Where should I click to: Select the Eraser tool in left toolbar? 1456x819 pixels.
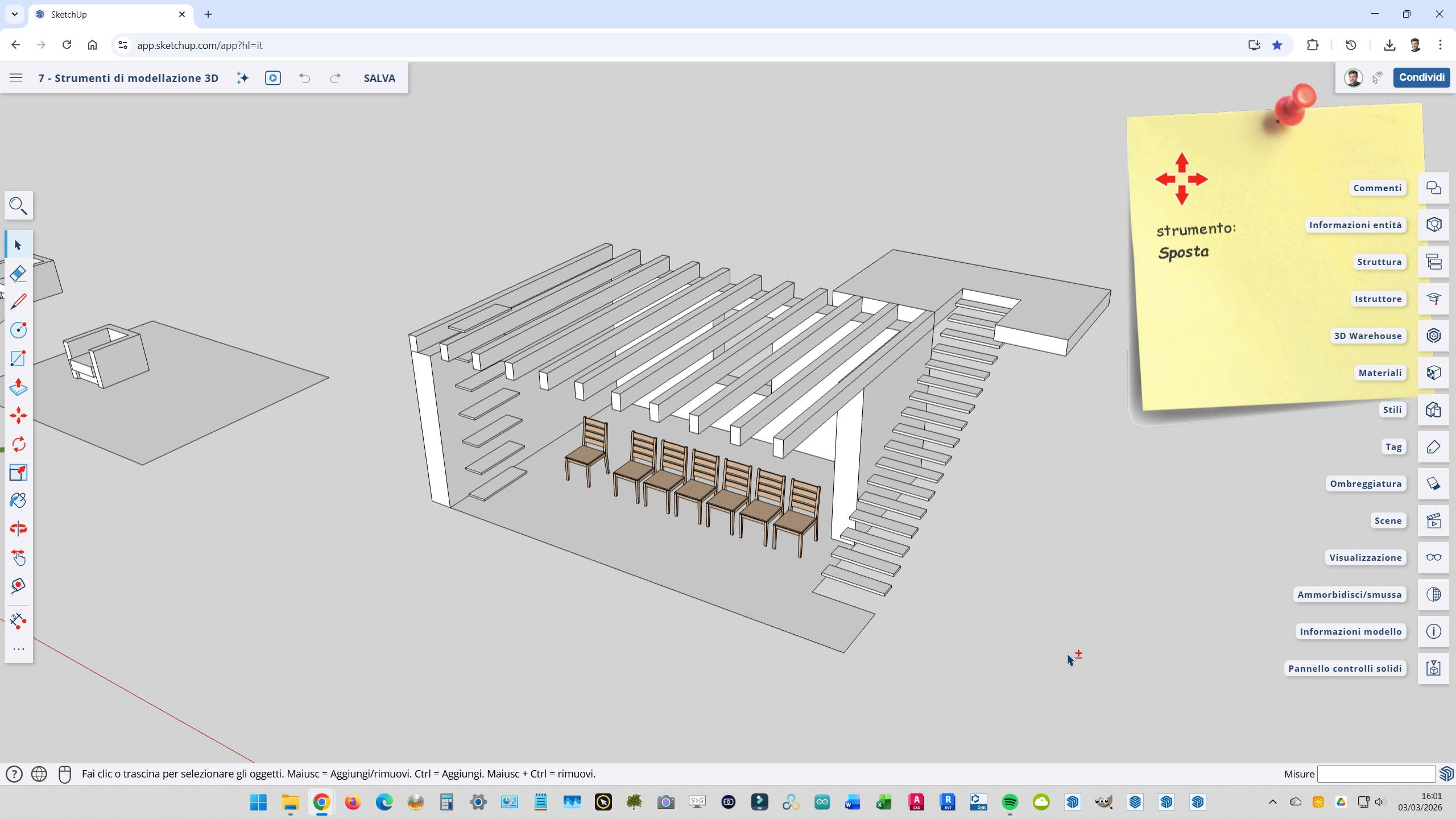[18, 274]
